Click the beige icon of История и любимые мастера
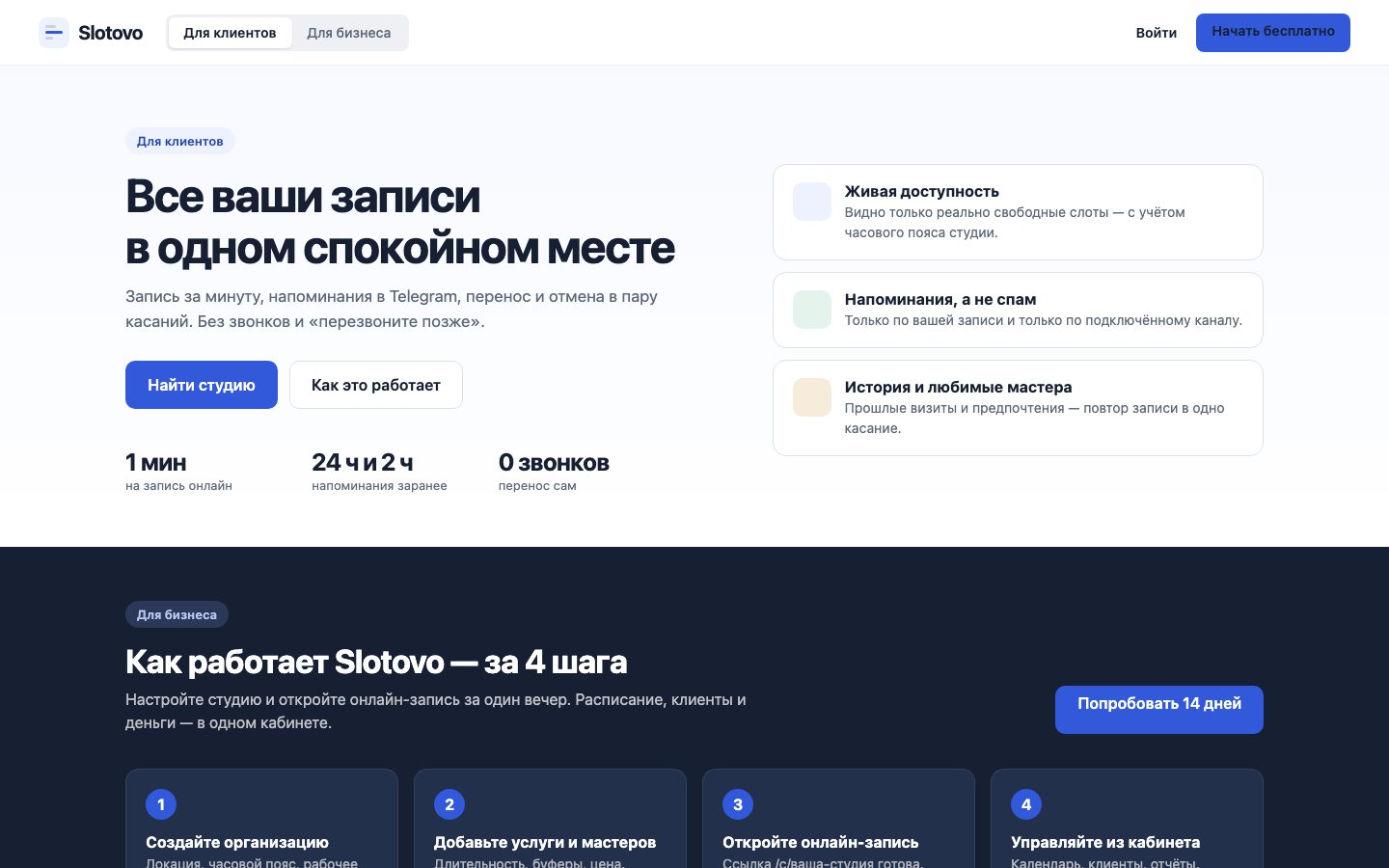 812,397
